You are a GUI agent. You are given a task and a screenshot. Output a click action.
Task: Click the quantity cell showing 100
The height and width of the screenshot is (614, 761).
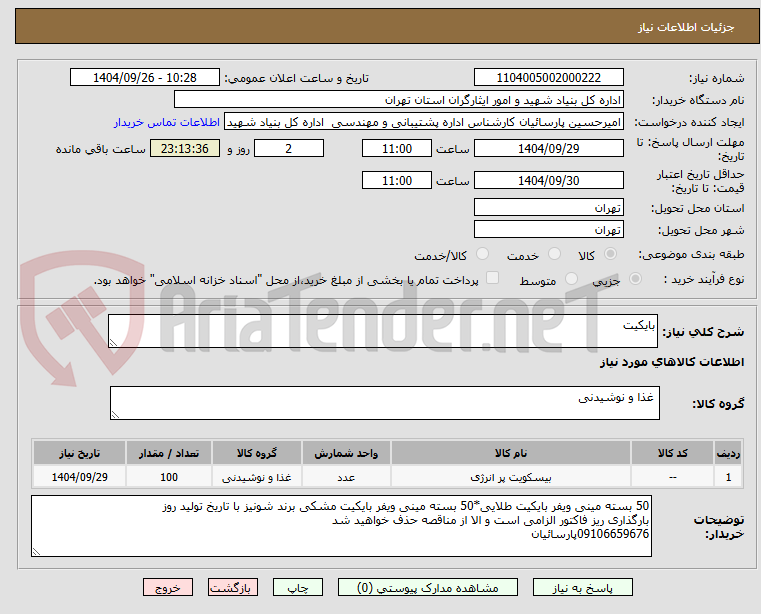coord(169,477)
